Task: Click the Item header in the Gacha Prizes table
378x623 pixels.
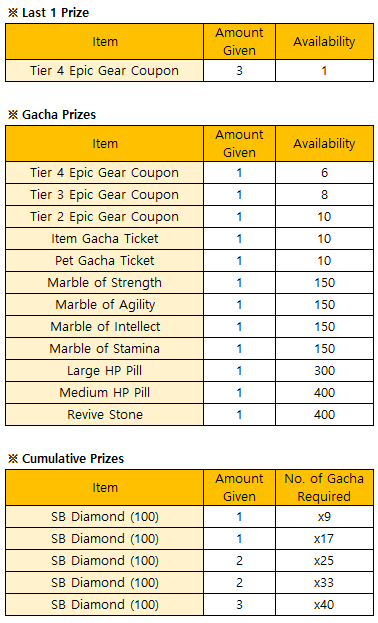Action: tap(105, 143)
